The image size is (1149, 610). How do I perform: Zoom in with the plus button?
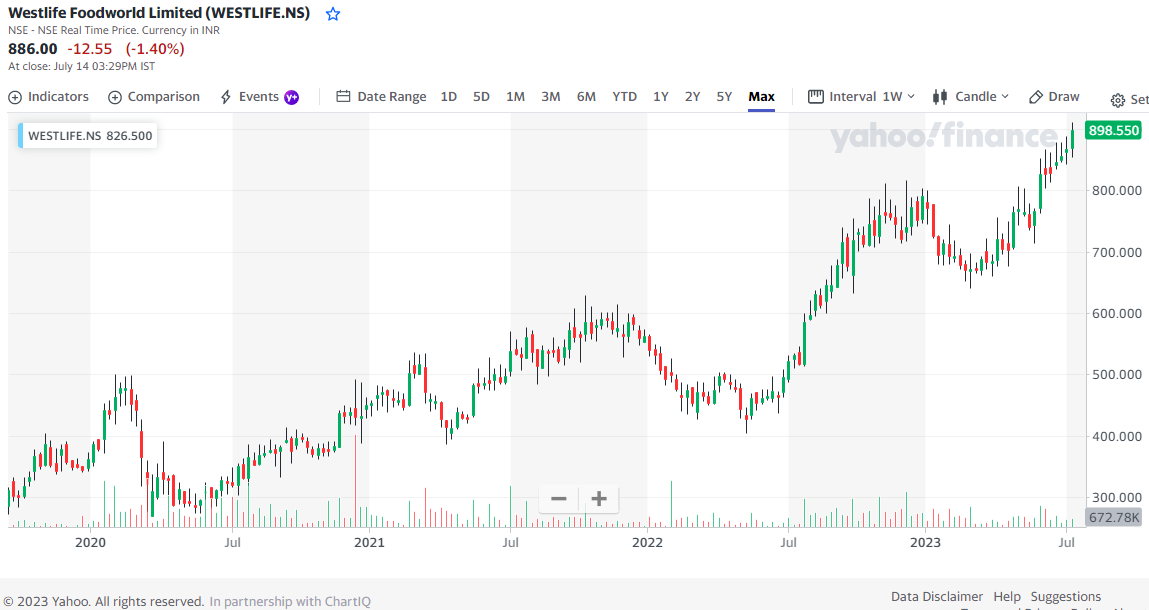coord(599,499)
